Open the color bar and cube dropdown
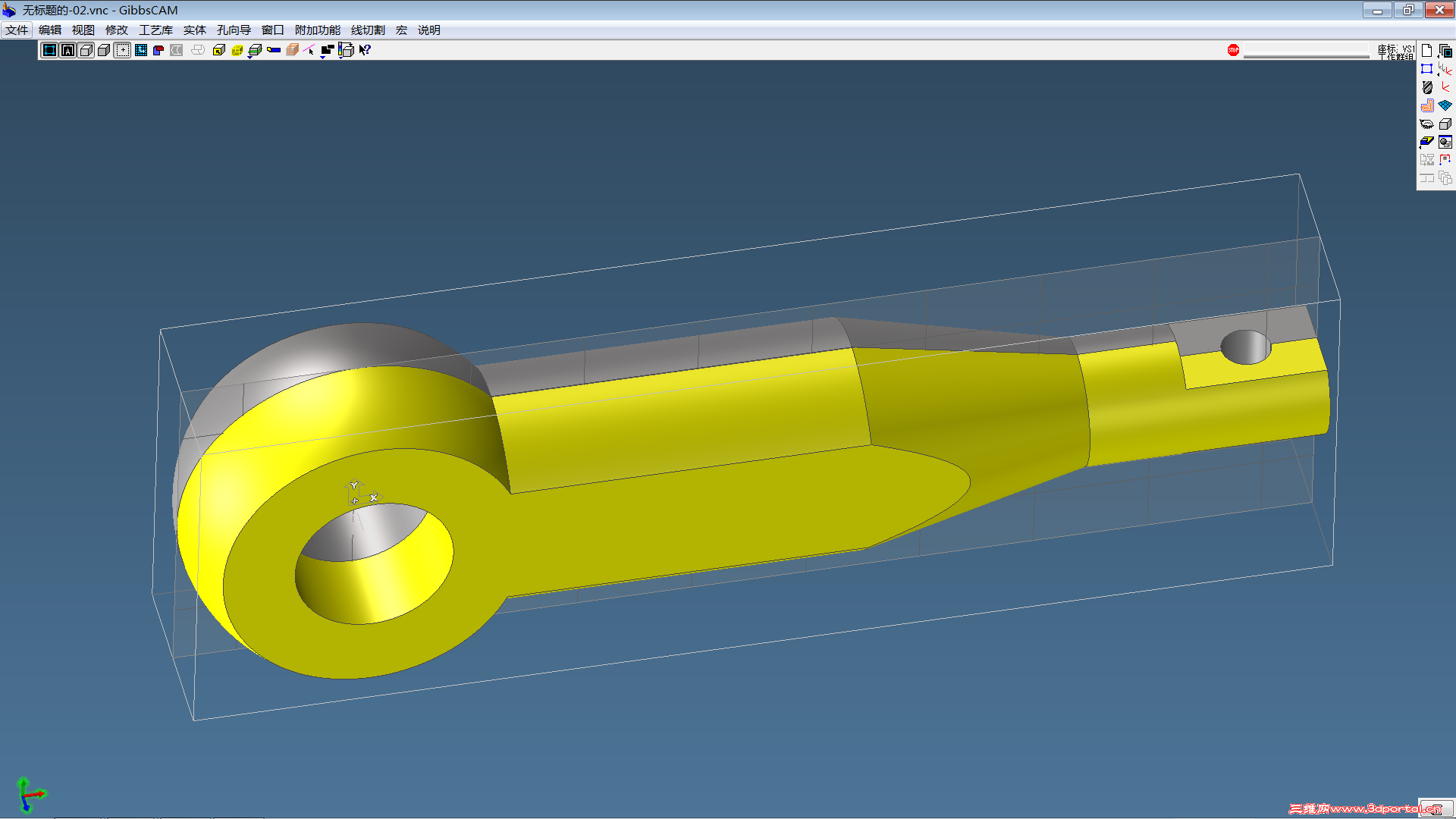 tap(346, 50)
